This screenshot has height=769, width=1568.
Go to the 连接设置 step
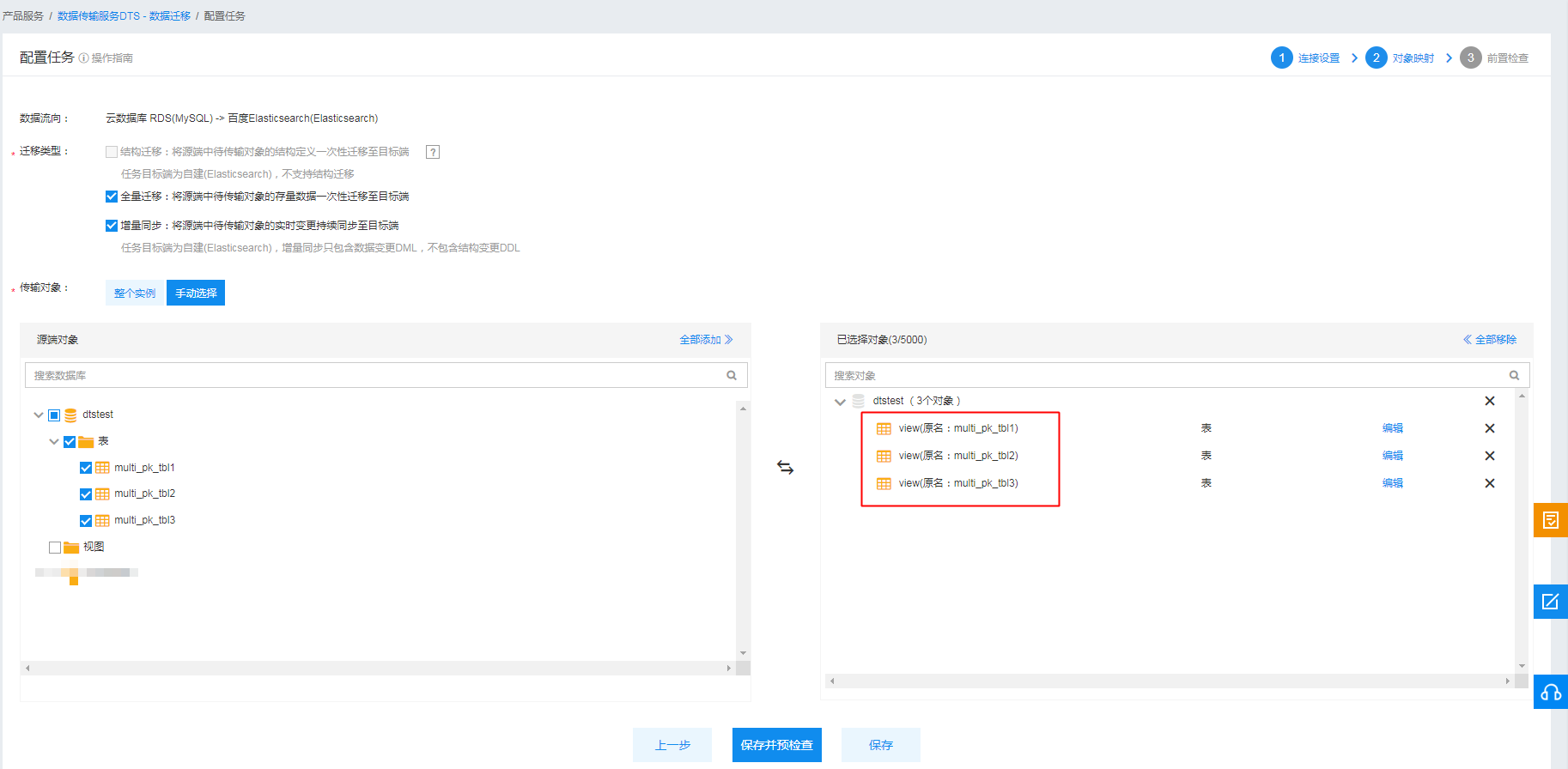pos(1305,58)
